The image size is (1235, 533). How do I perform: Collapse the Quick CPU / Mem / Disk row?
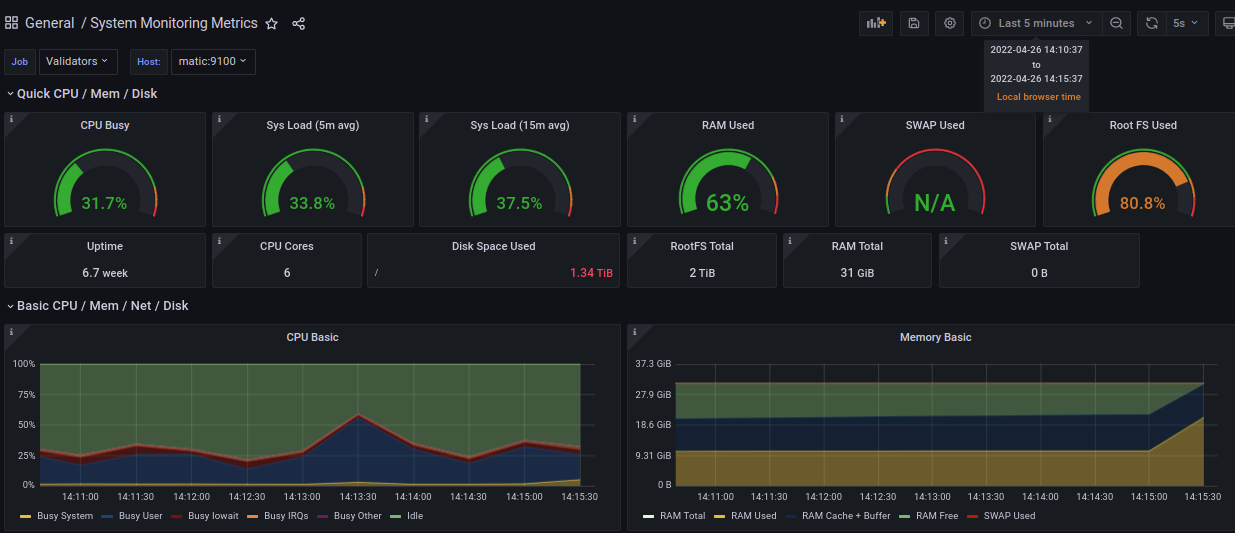86,94
